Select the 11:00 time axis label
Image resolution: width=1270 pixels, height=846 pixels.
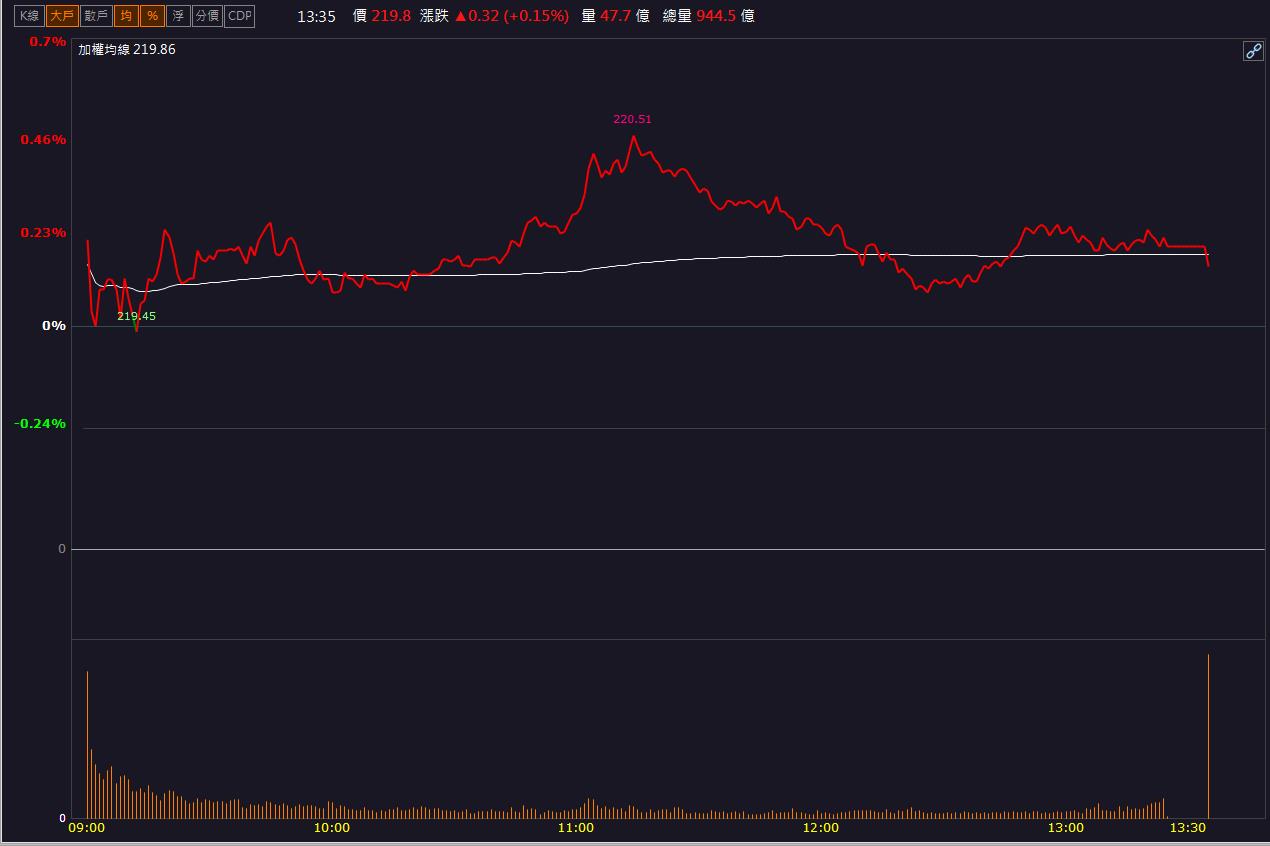[x=576, y=828]
